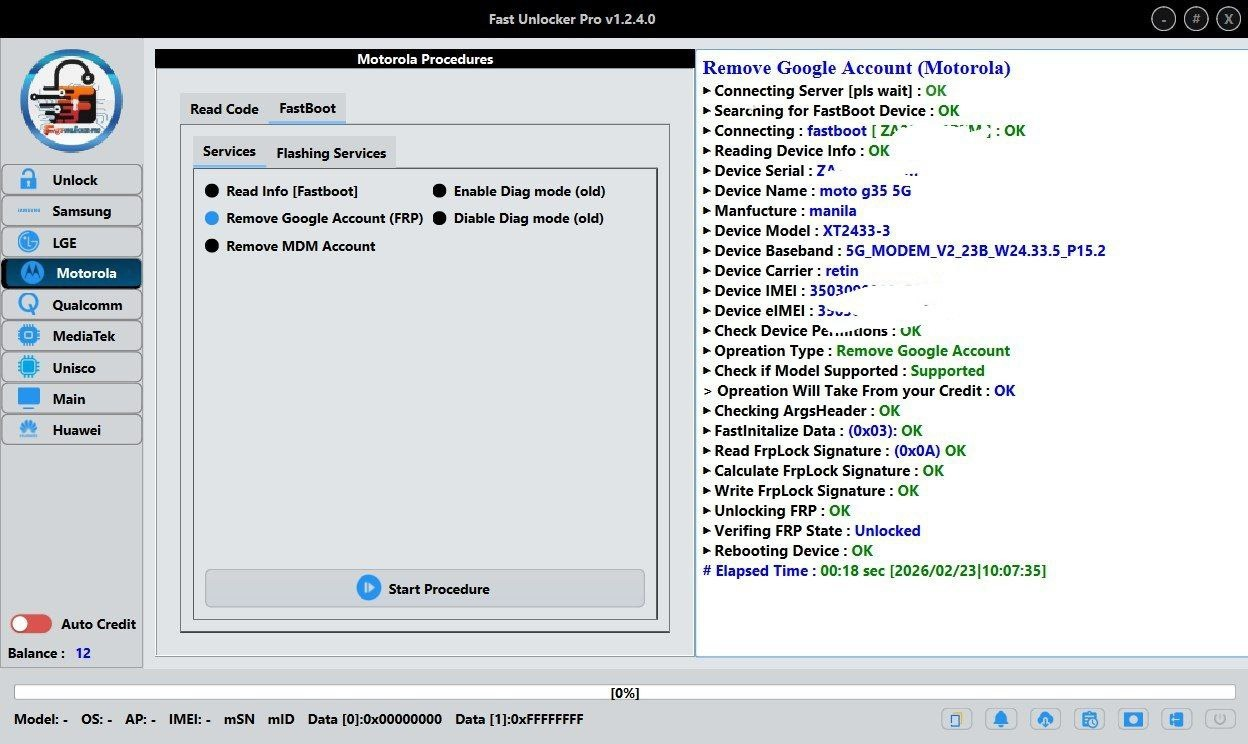Image resolution: width=1248 pixels, height=744 pixels.
Task: Click the bell notification icon
Action: click(x=999, y=719)
